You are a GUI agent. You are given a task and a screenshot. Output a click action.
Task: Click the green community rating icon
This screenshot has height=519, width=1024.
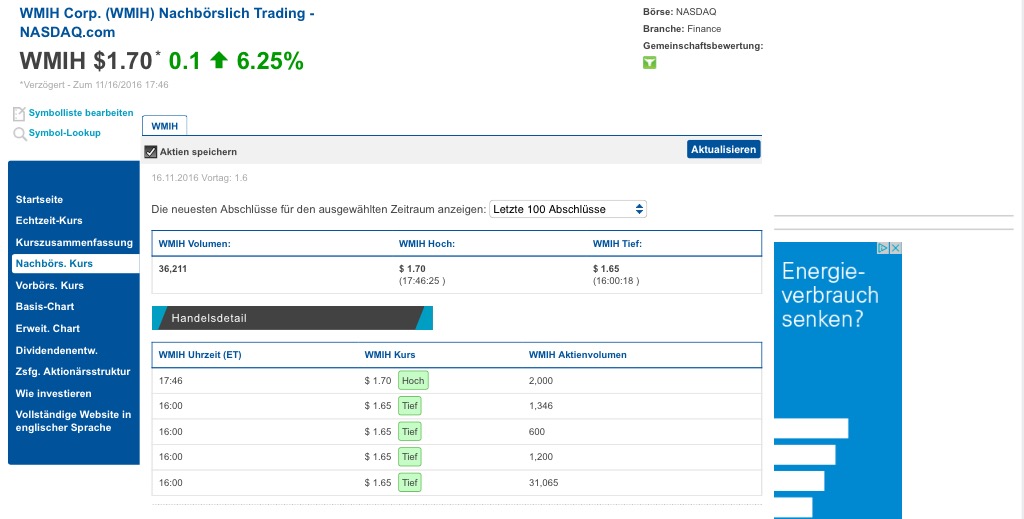[650, 63]
